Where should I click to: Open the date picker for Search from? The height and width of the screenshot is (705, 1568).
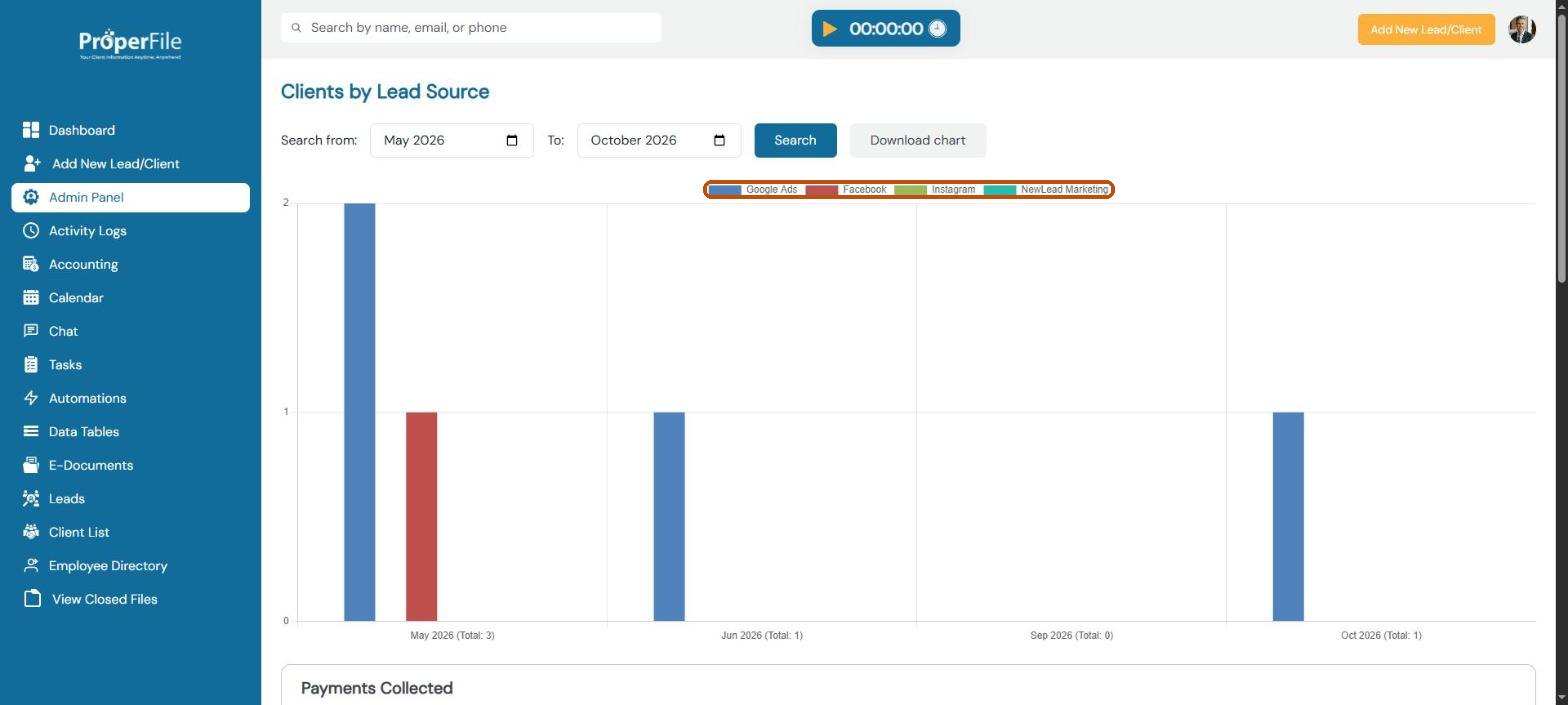(512, 140)
